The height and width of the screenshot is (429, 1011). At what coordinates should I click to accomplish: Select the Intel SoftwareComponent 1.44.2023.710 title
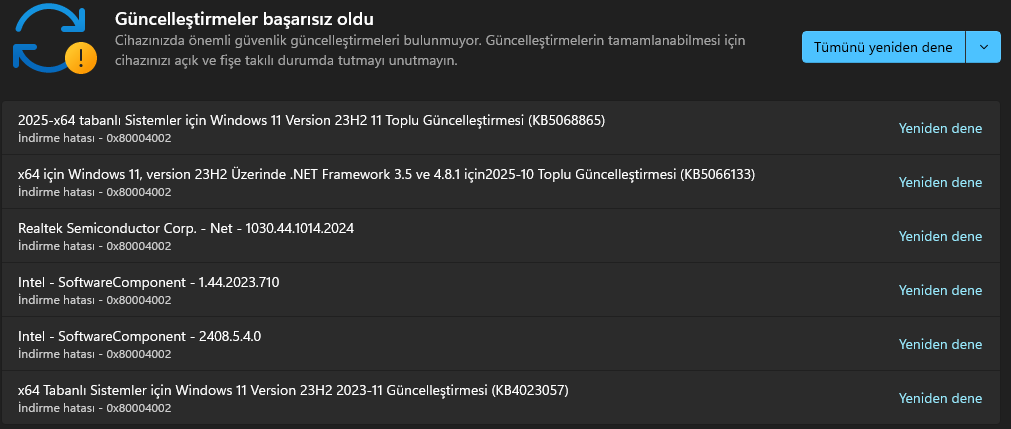click(x=148, y=282)
